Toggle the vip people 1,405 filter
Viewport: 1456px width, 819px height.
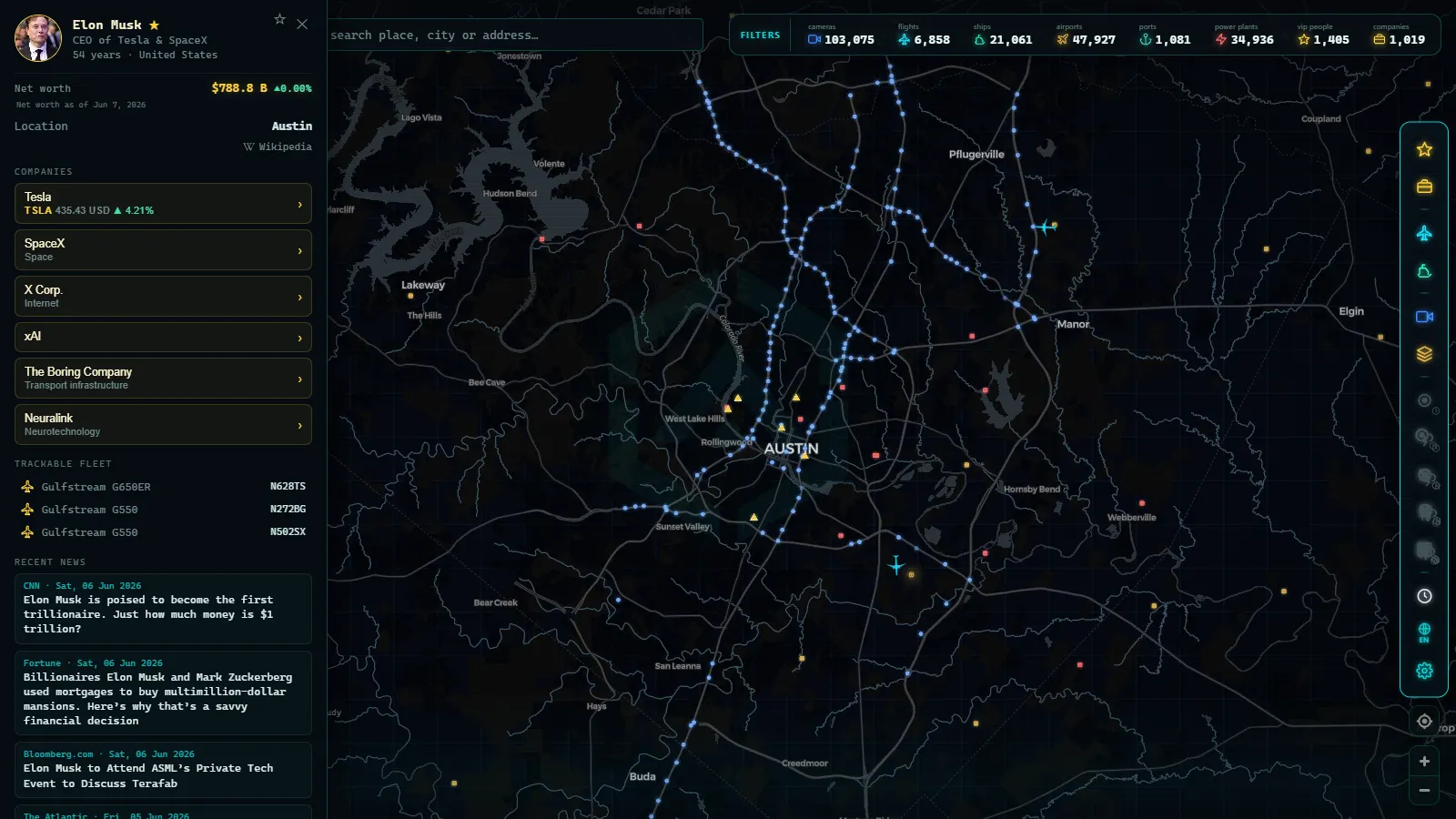click(x=1323, y=35)
